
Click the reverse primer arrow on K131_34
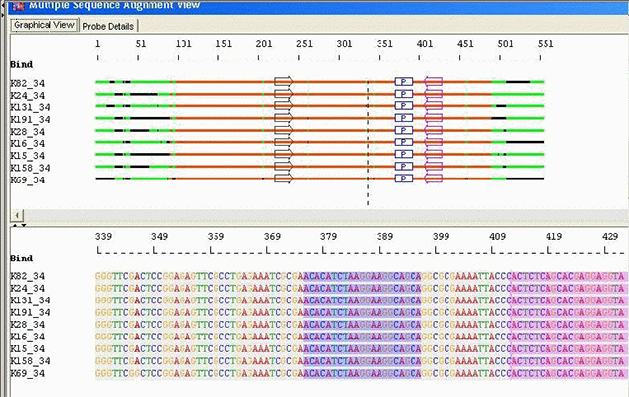pos(434,106)
